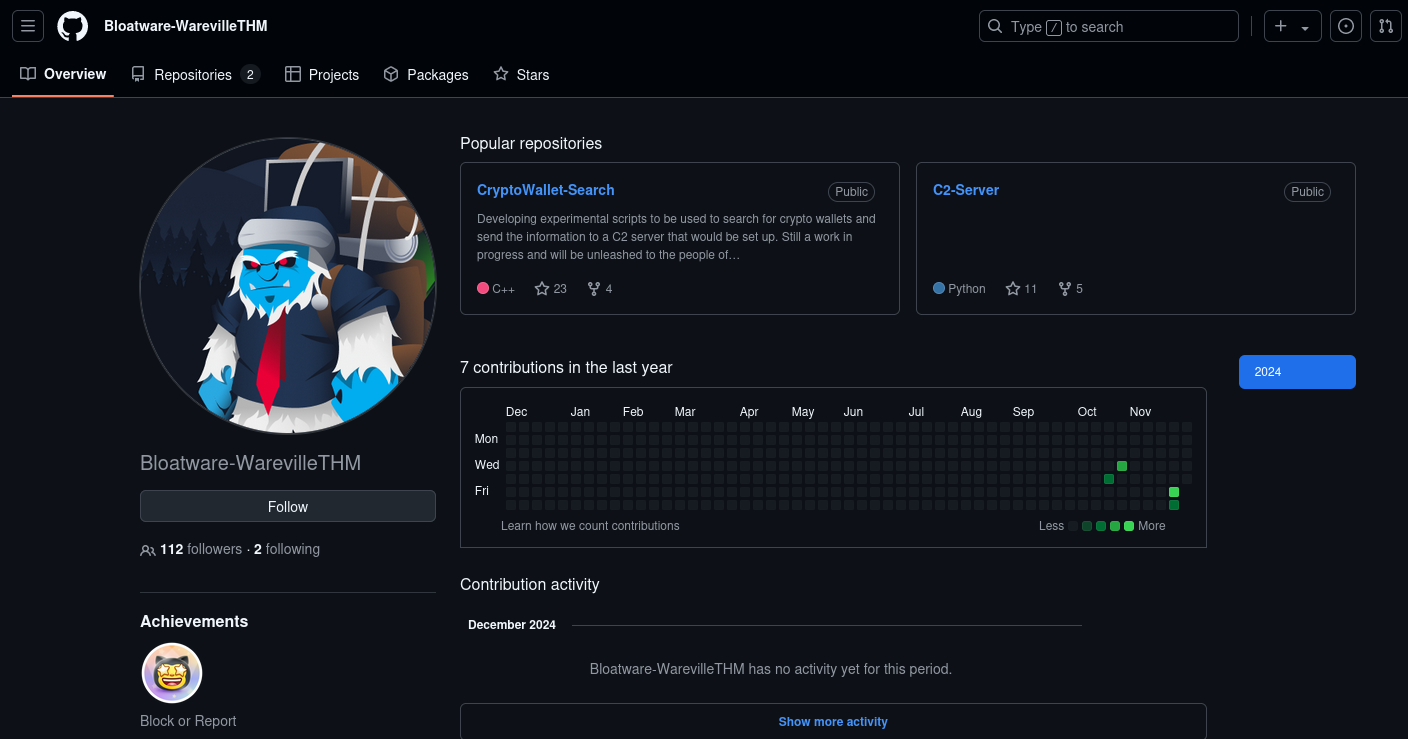
Task: Click the GitHub Octocat logo
Action: [72, 26]
